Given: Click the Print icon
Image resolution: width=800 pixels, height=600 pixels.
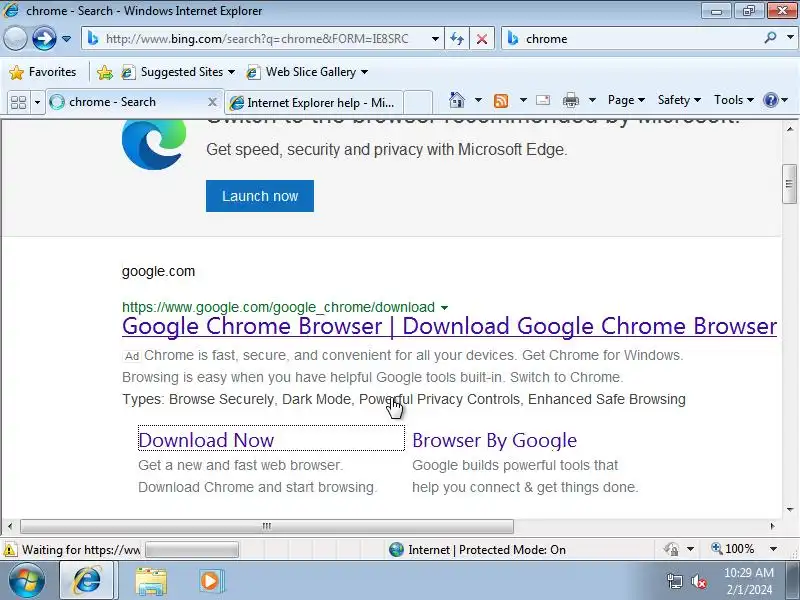Looking at the screenshot, I should (570, 101).
